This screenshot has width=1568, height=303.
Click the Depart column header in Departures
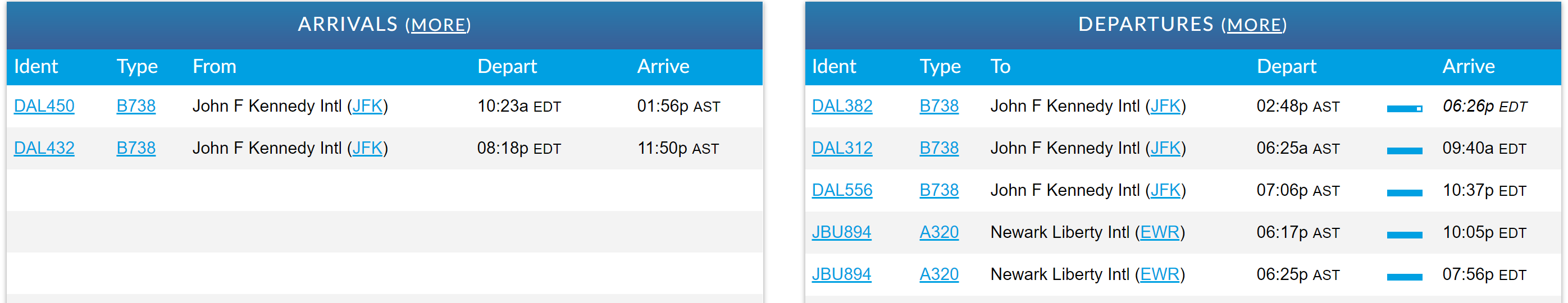pyautogui.click(x=1286, y=66)
